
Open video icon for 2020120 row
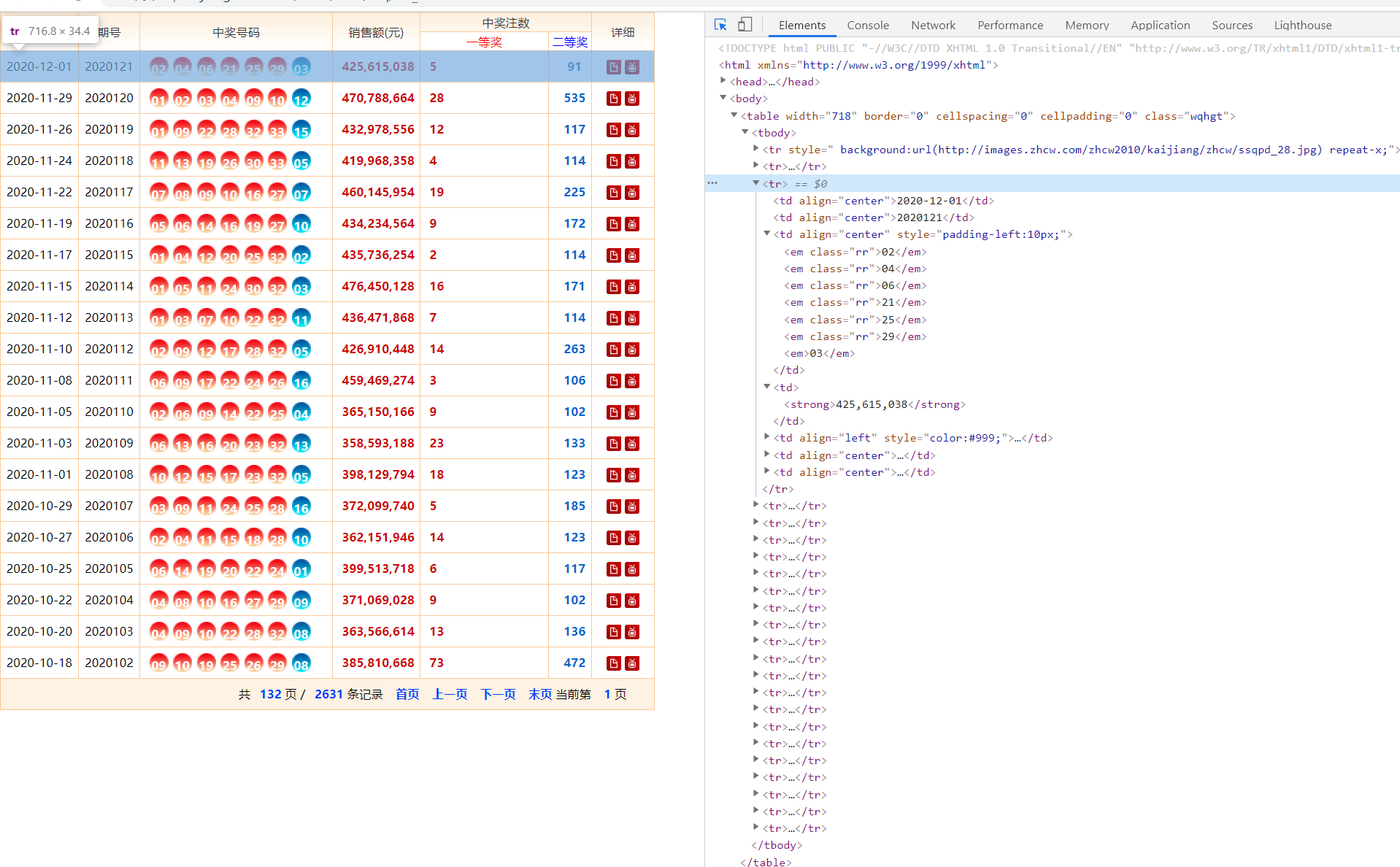point(632,99)
